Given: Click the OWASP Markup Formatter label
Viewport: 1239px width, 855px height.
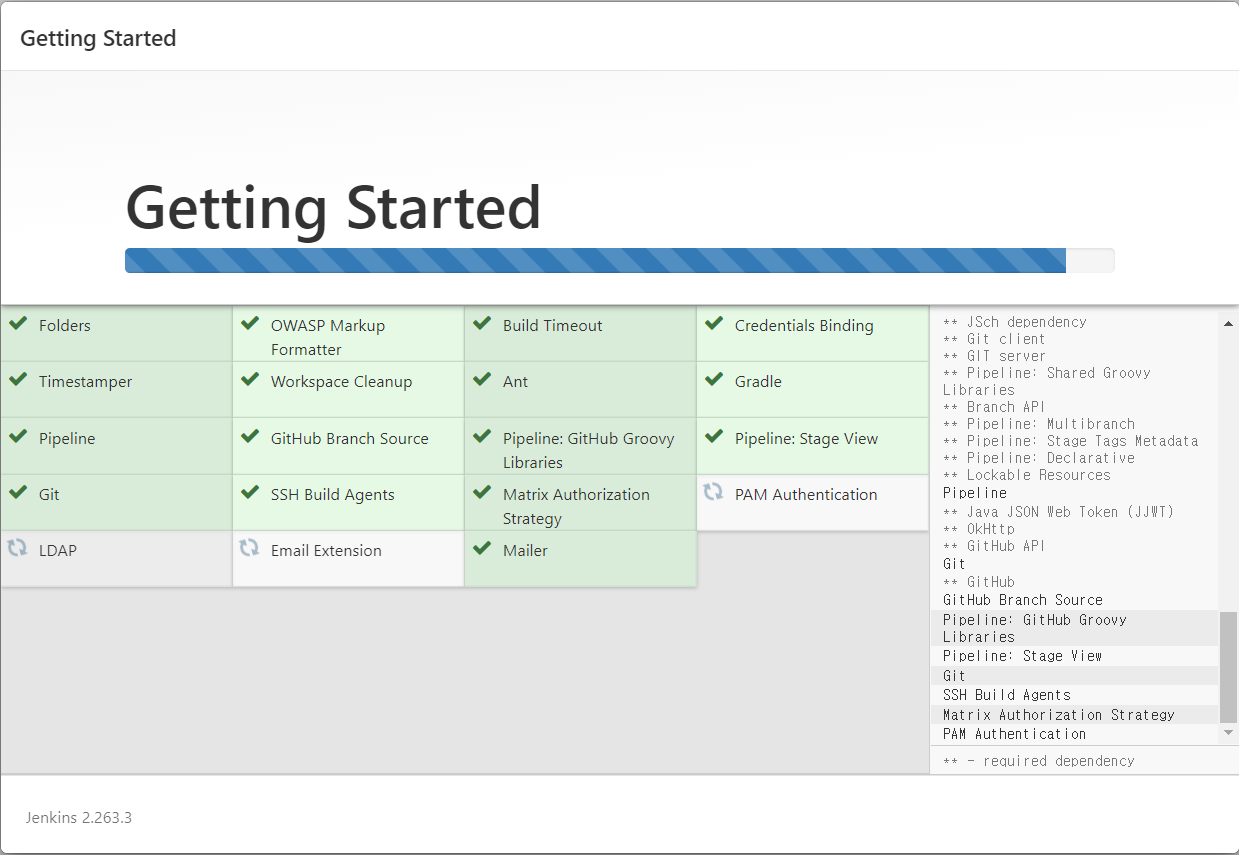Looking at the screenshot, I should (328, 338).
